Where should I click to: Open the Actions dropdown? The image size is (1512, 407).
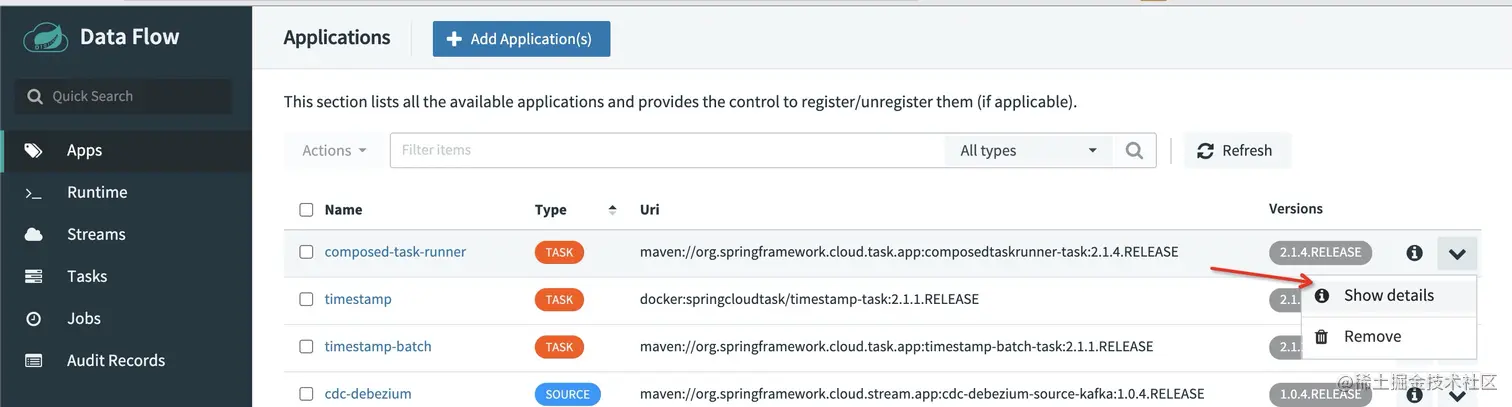click(x=334, y=151)
